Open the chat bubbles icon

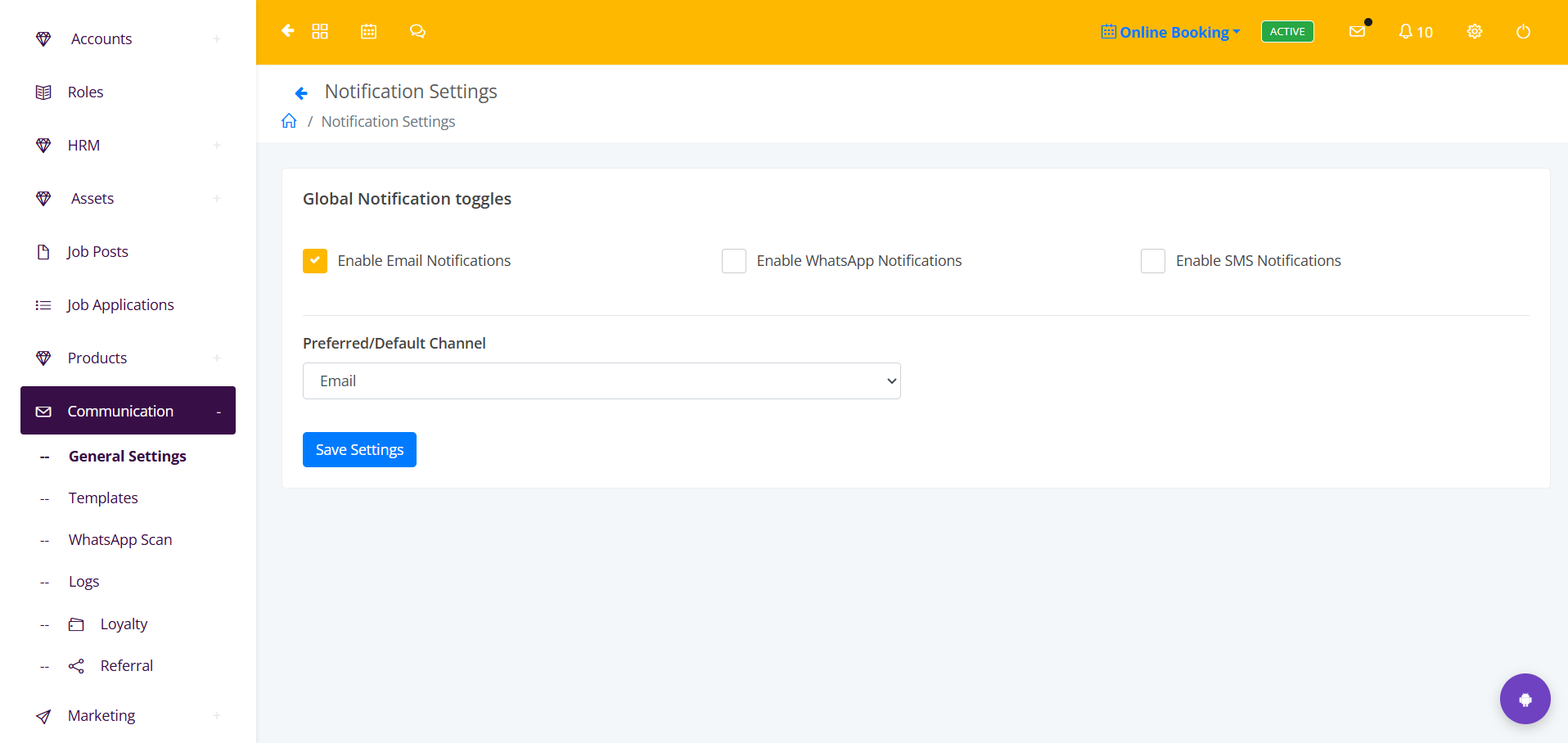pyautogui.click(x=417, y=31)
